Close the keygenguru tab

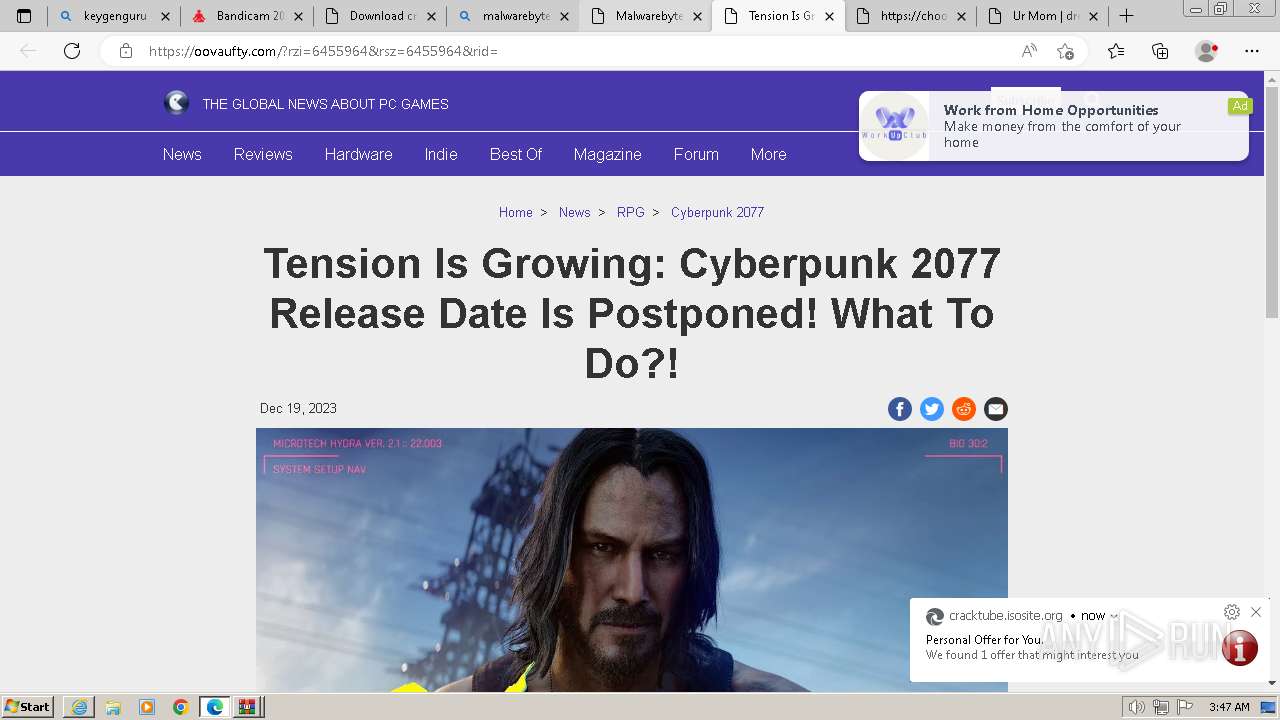coord(166,16)
